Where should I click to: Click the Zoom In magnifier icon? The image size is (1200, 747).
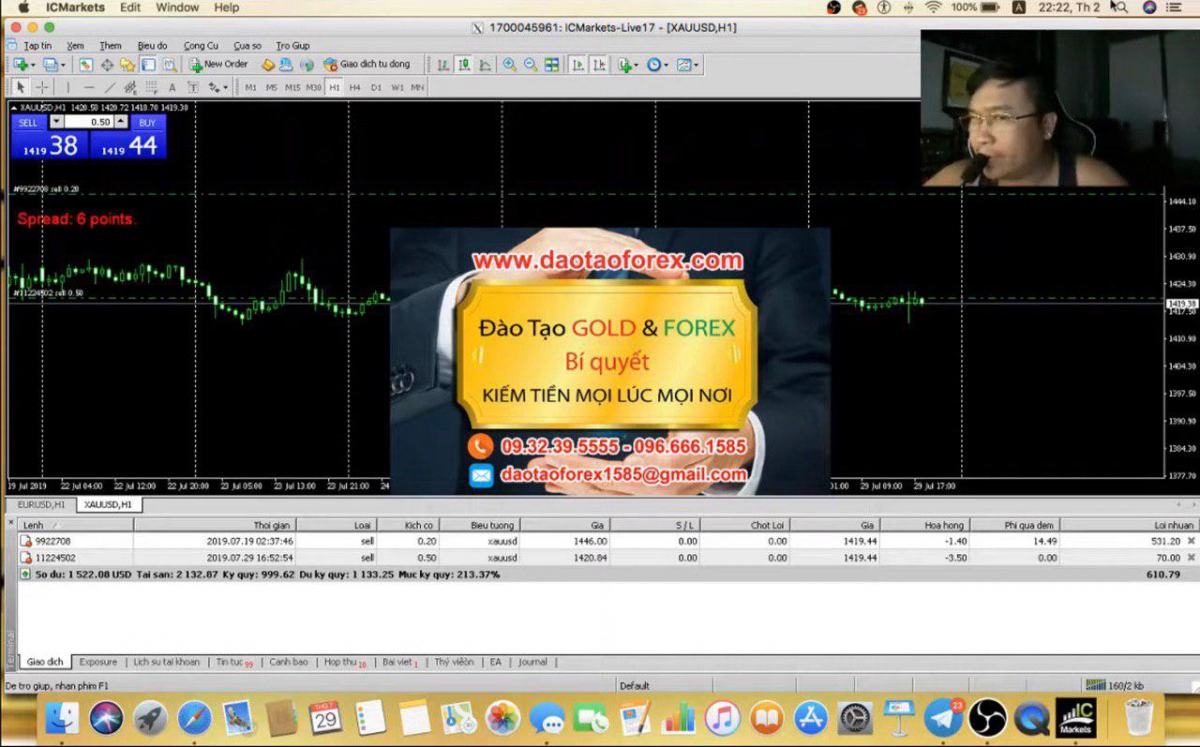pos(509,65)
